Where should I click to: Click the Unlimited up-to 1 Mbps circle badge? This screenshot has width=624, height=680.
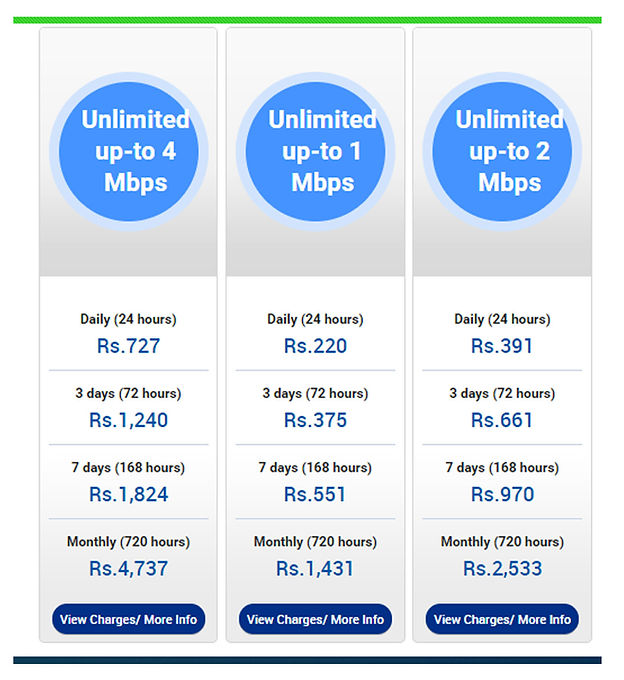click(x=315, y=152)
